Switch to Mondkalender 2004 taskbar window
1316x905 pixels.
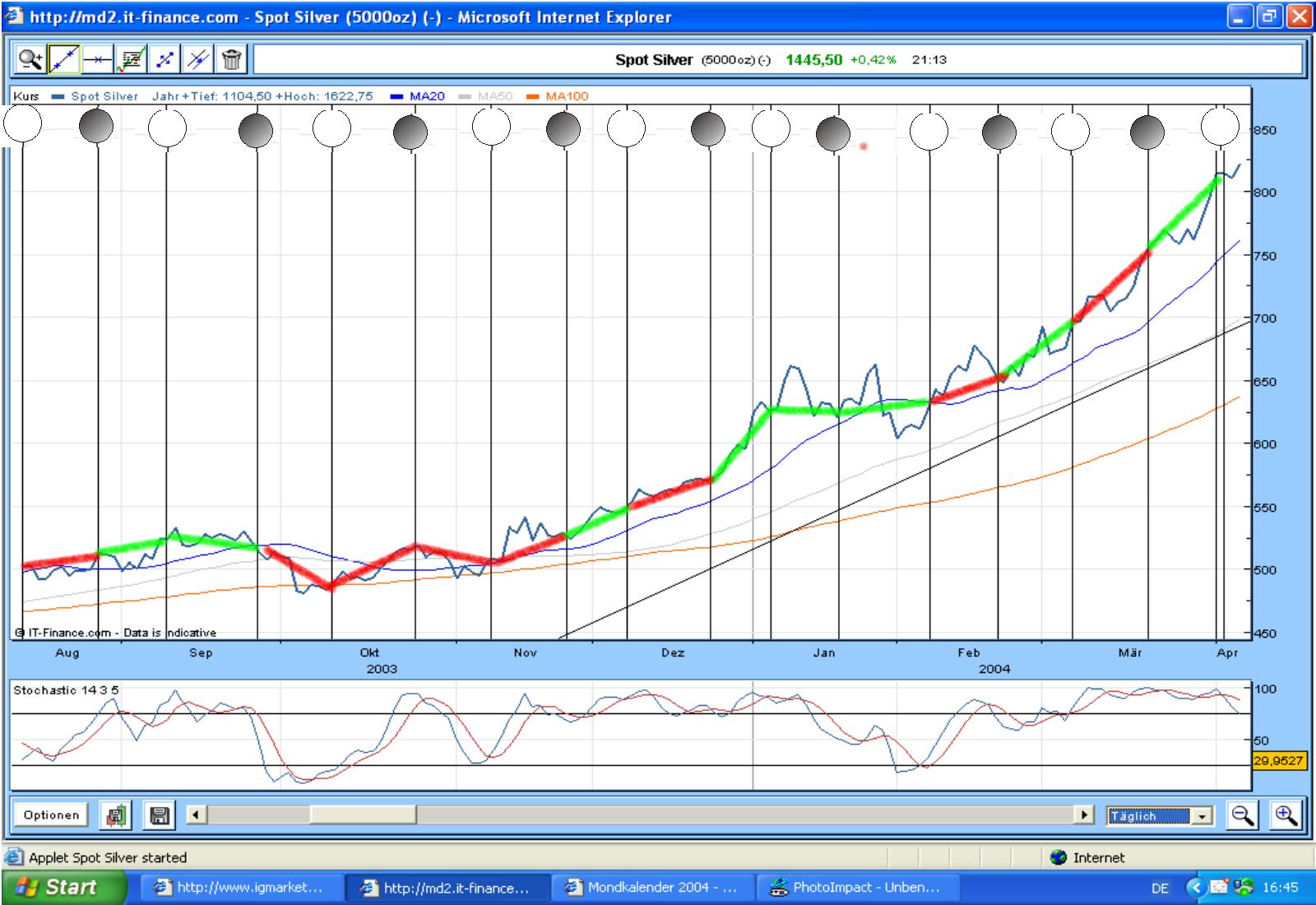pos(651,888)
